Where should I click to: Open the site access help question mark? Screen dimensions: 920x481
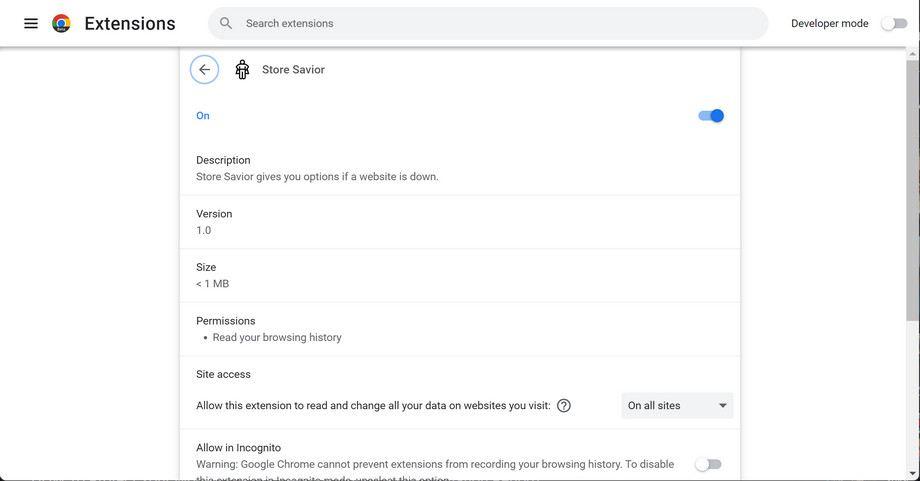564,405
